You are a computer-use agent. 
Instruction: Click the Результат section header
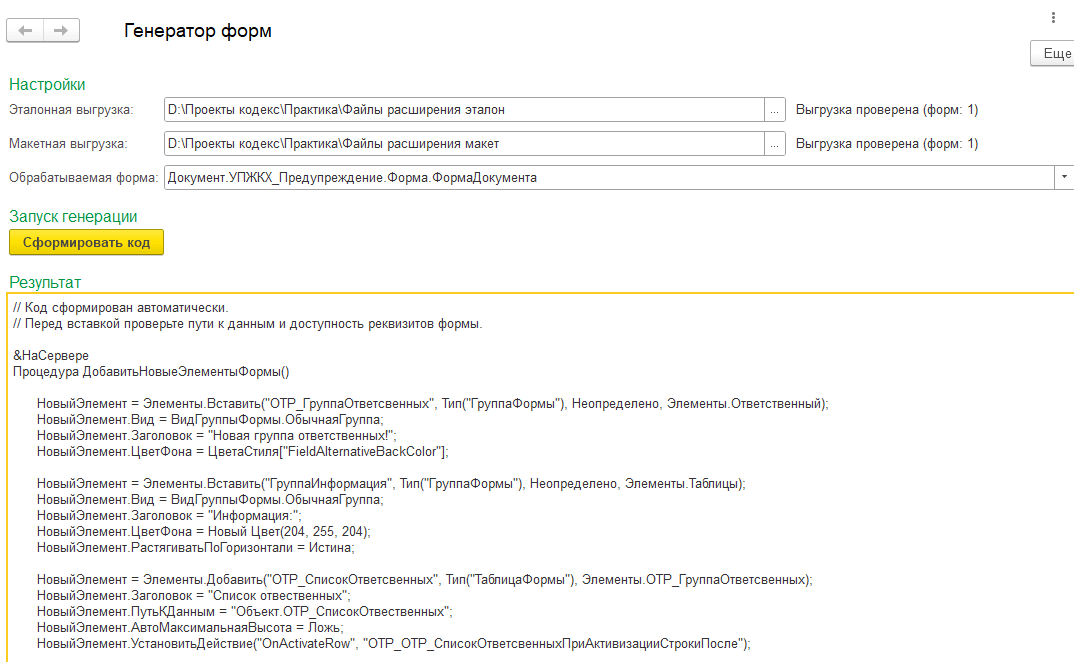[45, 282]
